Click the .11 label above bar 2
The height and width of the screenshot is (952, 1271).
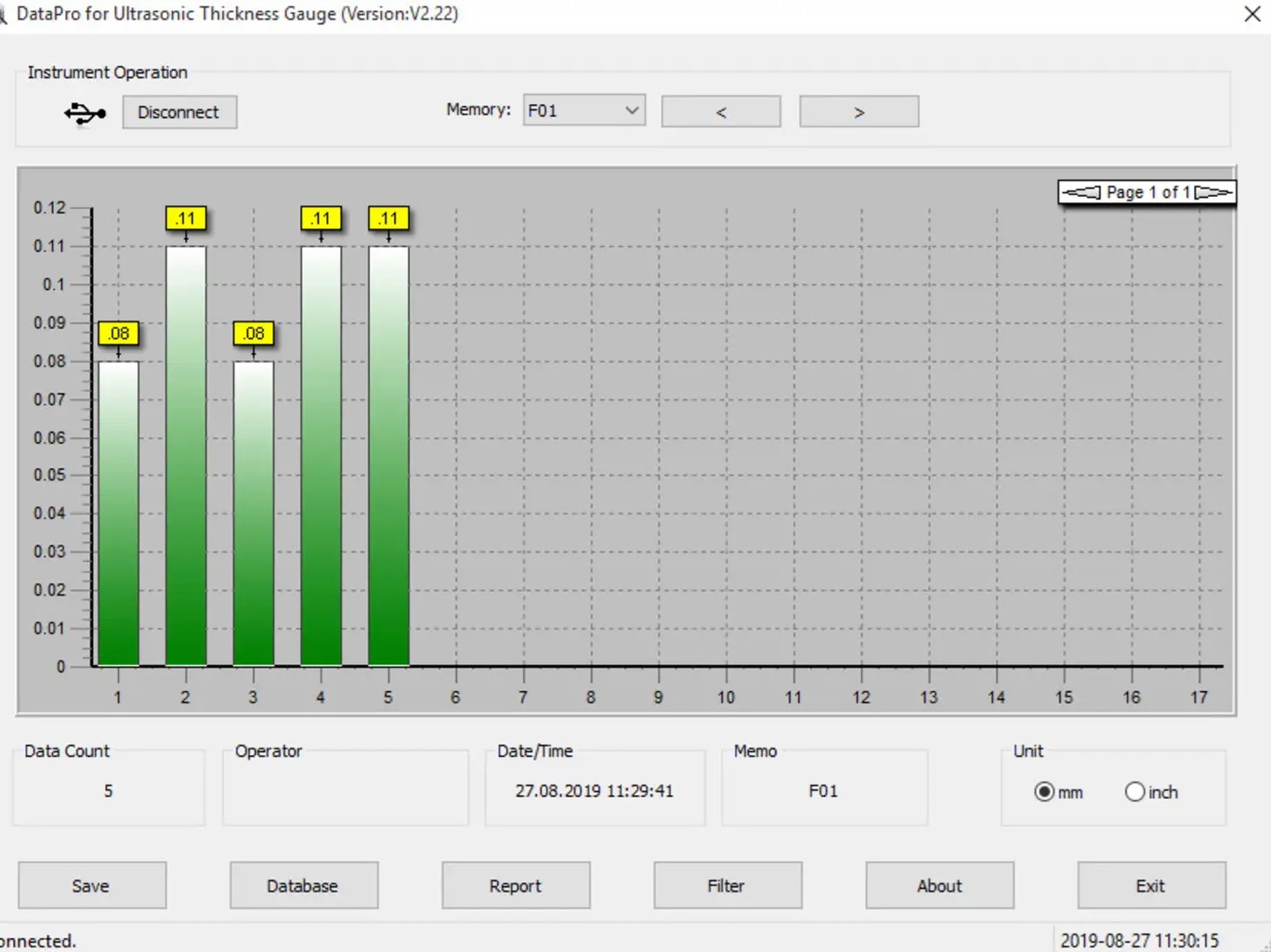pos(186,218)
